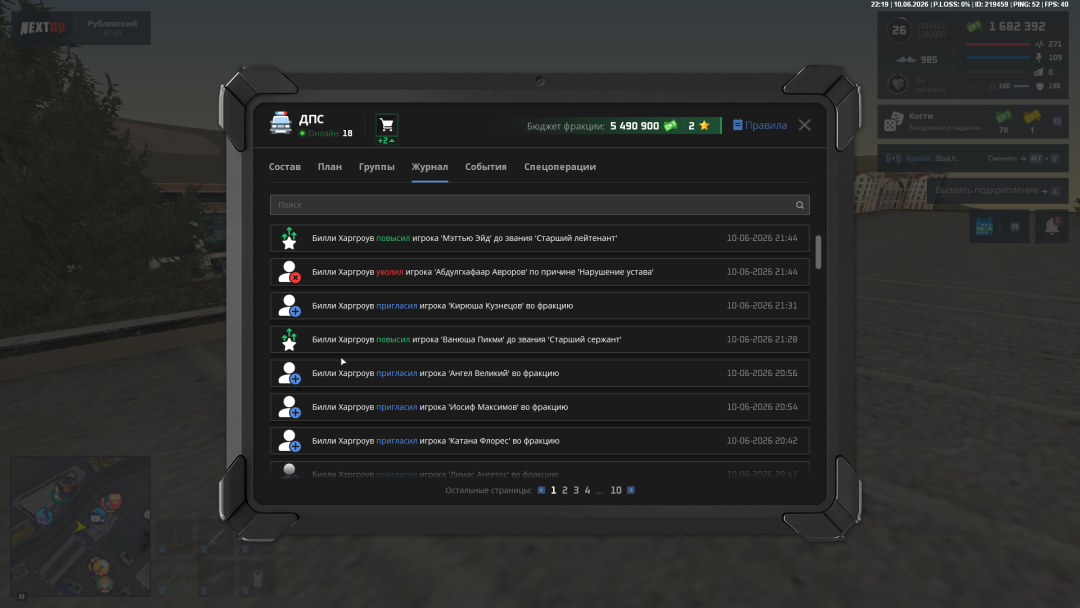Screen dimensions: 1080x608
Task: Click 'Сменить' channel control
Action: click(x=1023, y=158)
